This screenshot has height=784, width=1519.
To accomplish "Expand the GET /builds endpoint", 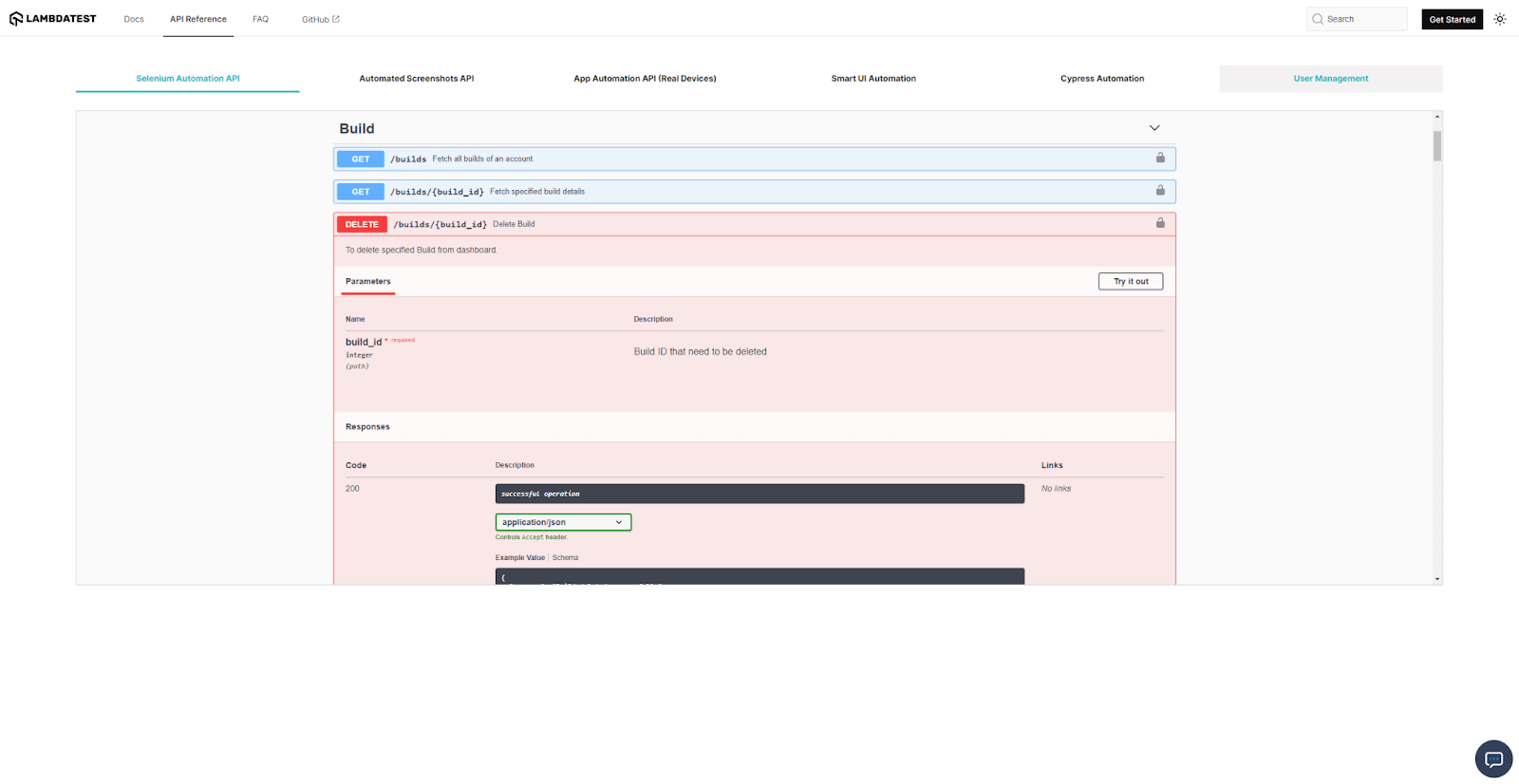I will [755, 159].
